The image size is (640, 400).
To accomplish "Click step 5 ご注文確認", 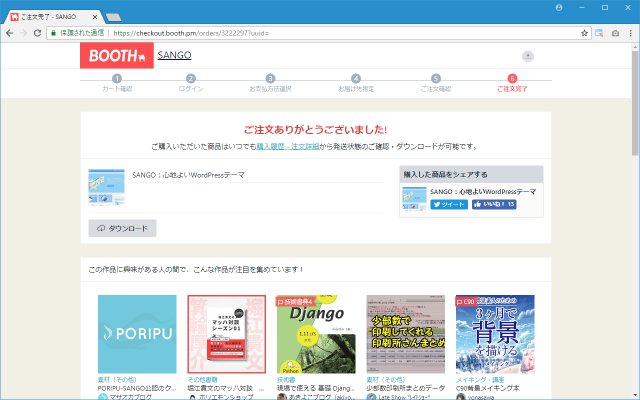I will coord(436,83).
